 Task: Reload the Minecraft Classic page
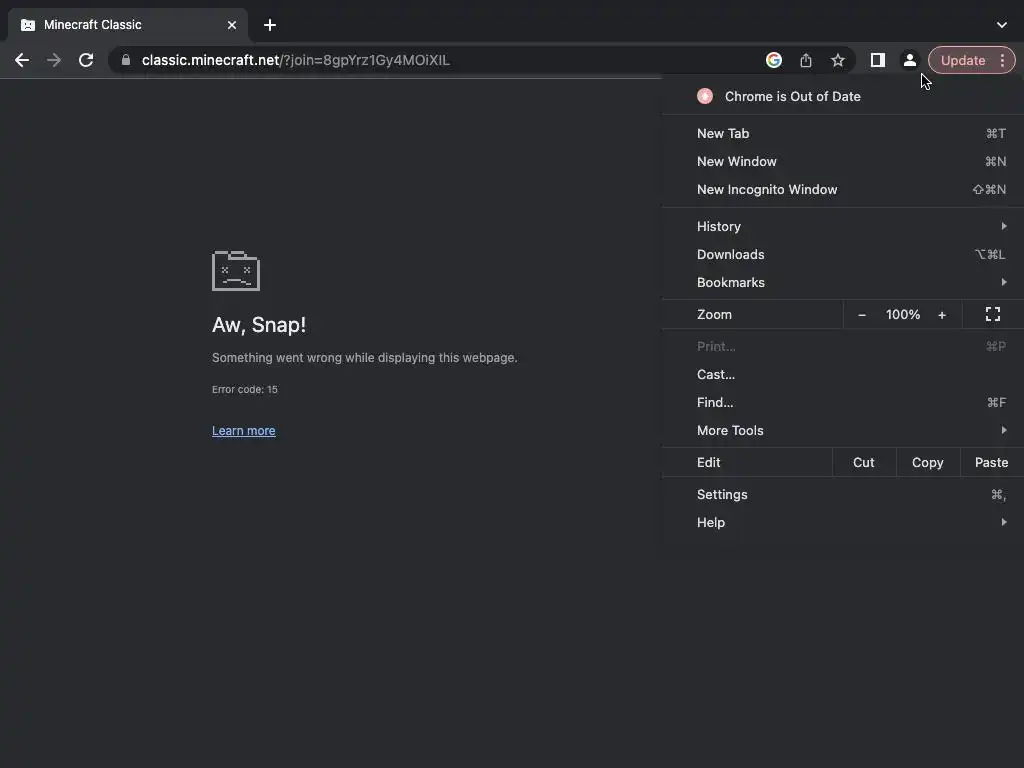(86, 60)
